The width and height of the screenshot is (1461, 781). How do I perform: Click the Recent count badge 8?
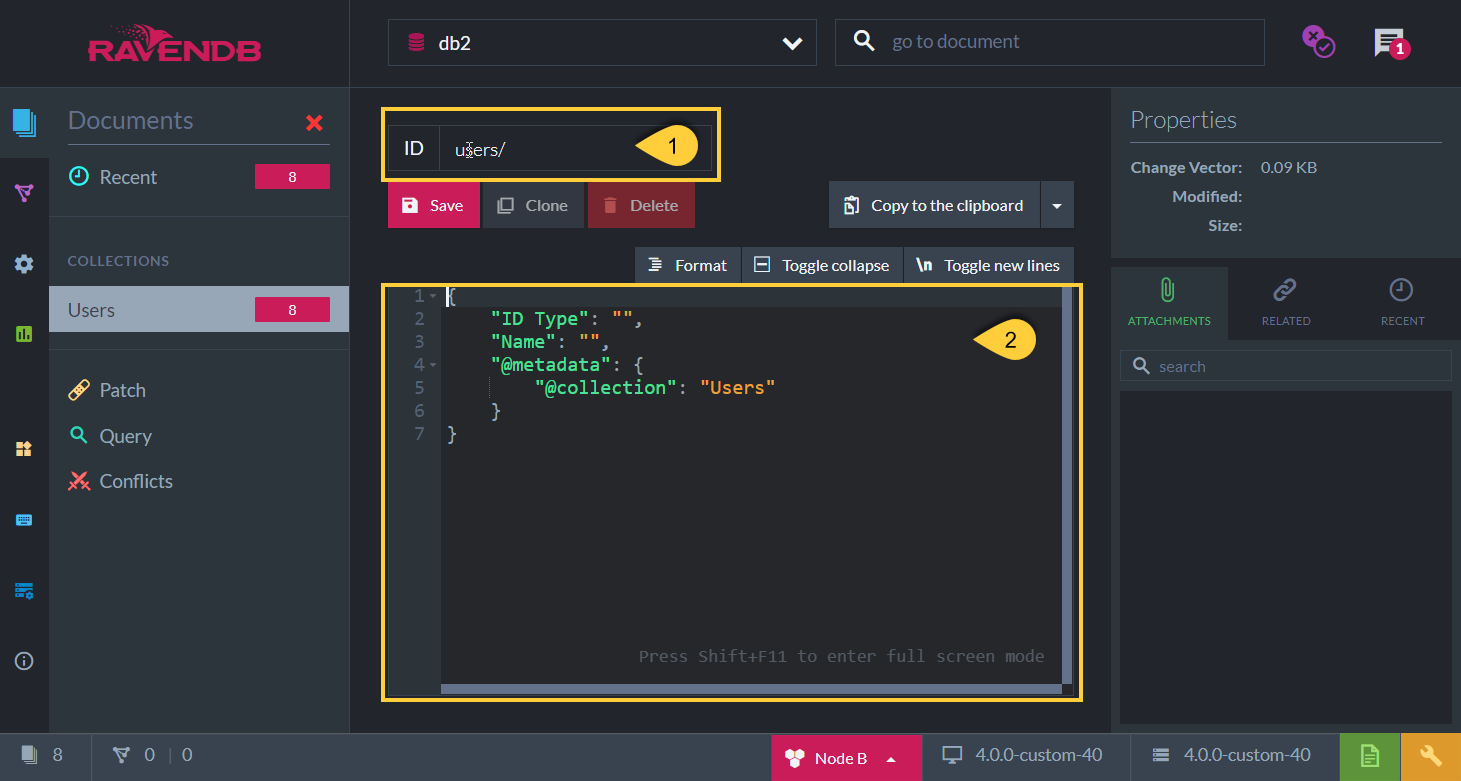[292, 177]
